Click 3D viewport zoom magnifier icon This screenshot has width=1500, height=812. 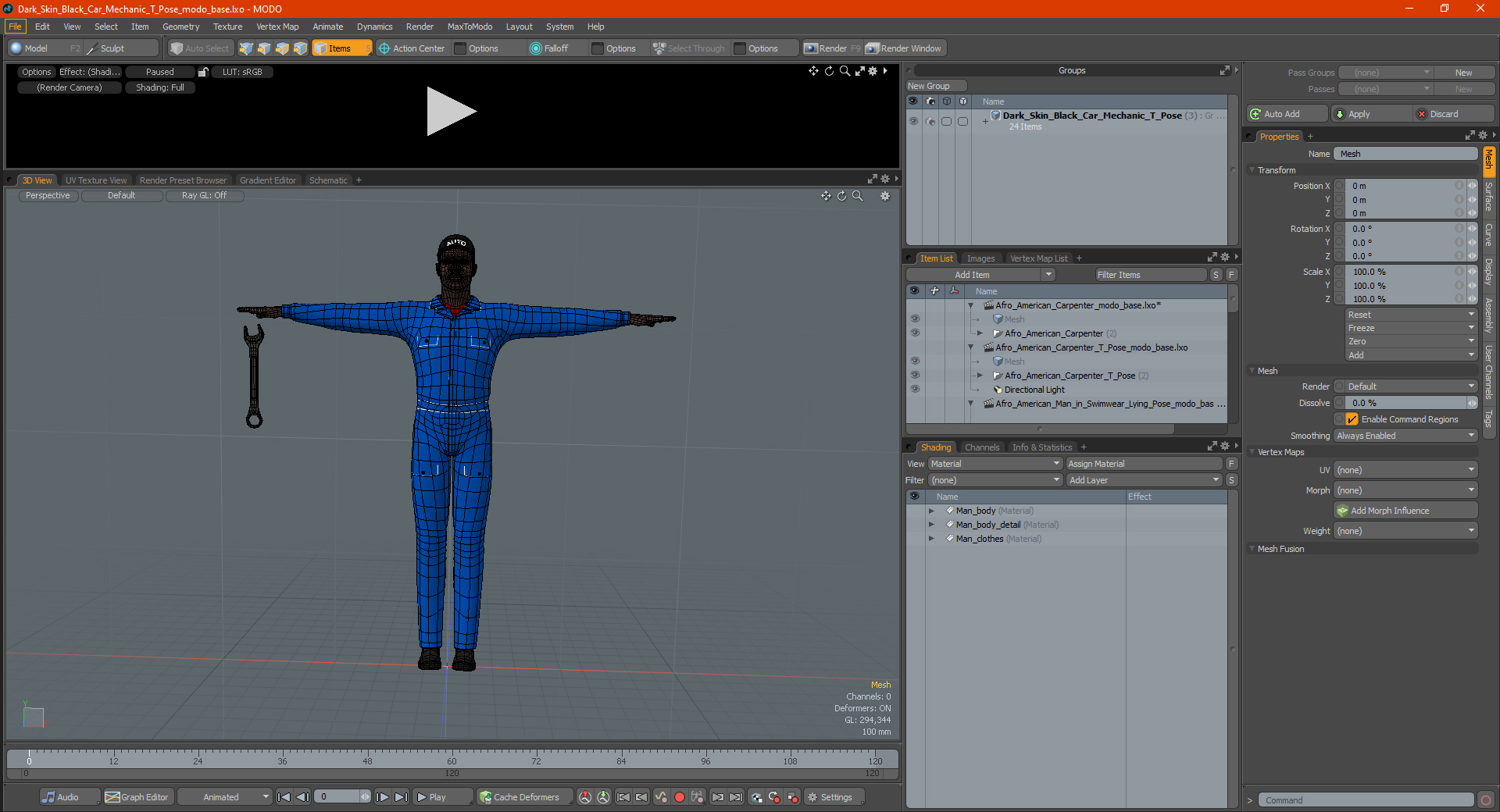click(858, 196)
